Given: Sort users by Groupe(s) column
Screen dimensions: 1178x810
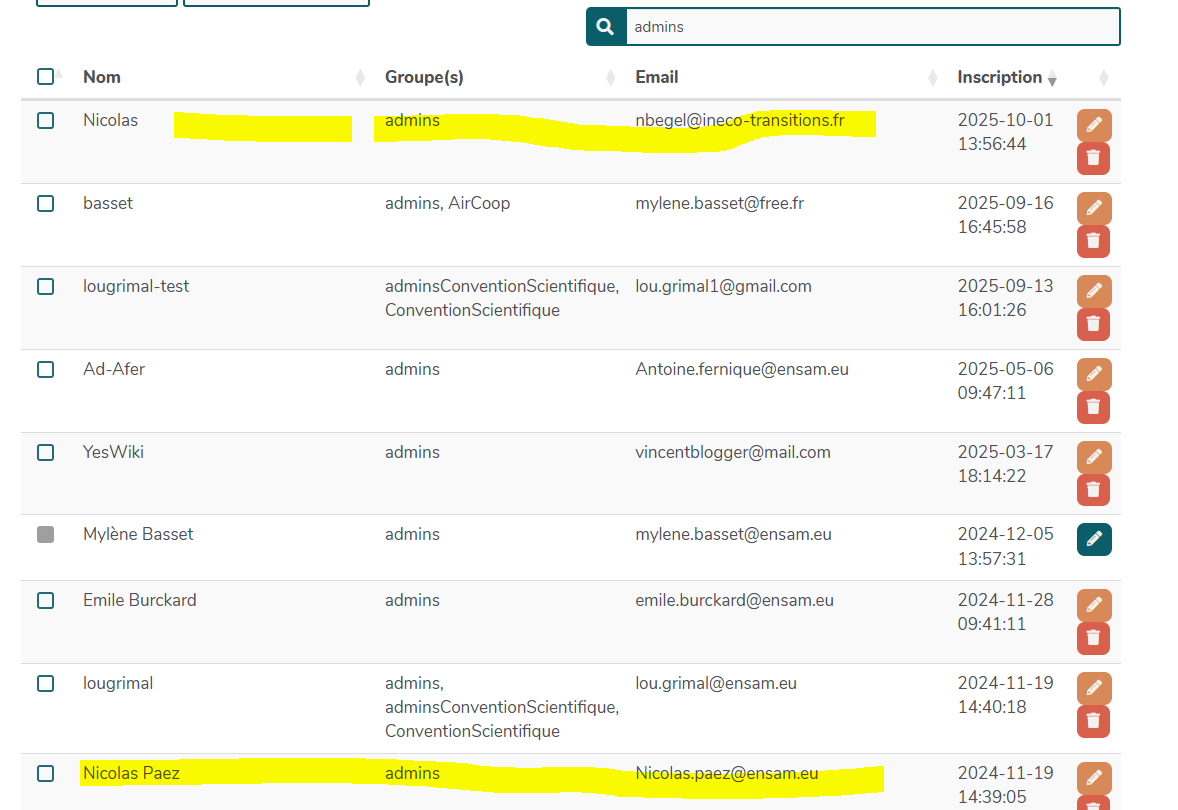Looking at the screenshot, I should pos(424,77).
